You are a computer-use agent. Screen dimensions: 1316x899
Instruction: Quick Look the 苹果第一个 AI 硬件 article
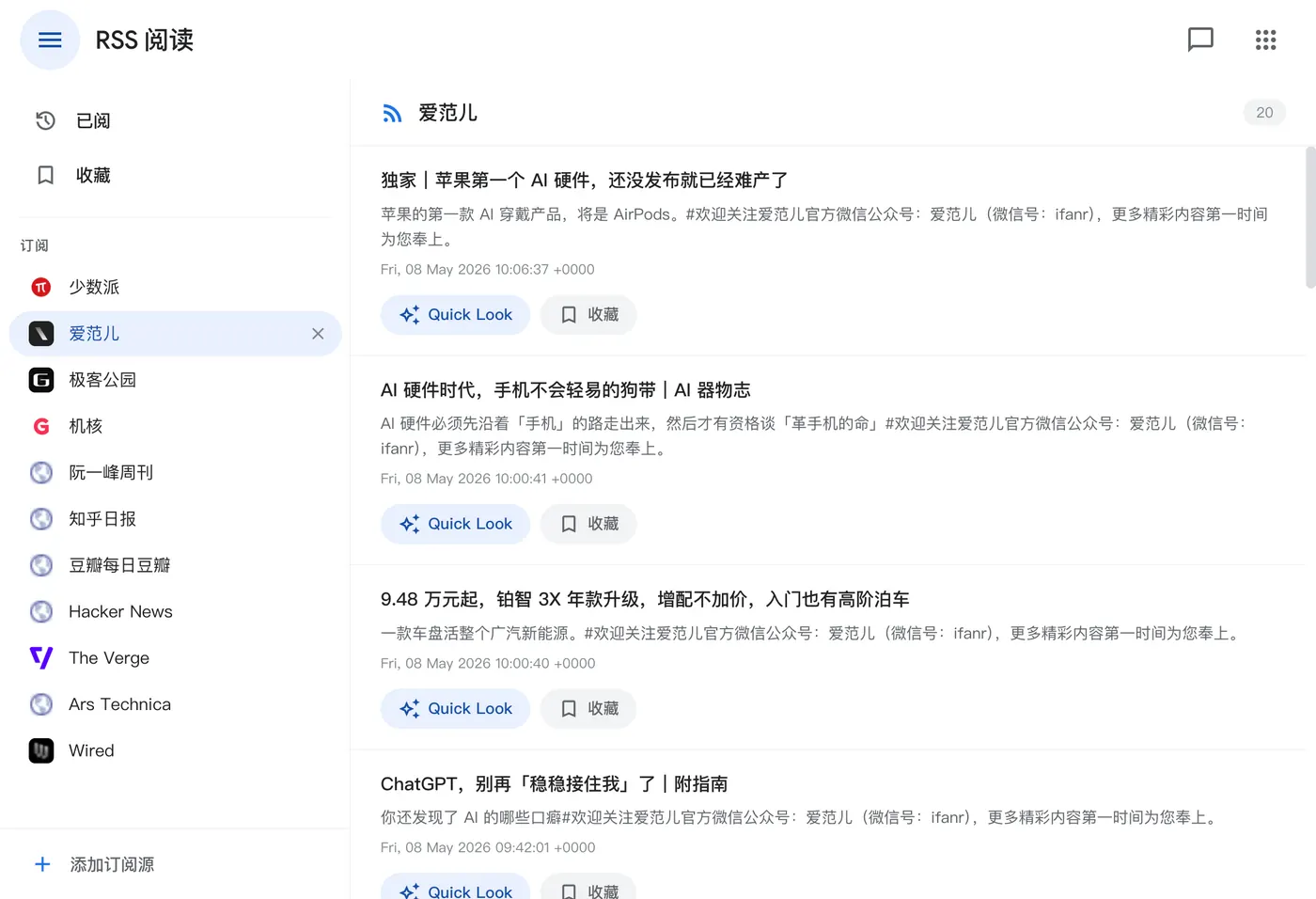pyautogui.click(x=455, y=314)
